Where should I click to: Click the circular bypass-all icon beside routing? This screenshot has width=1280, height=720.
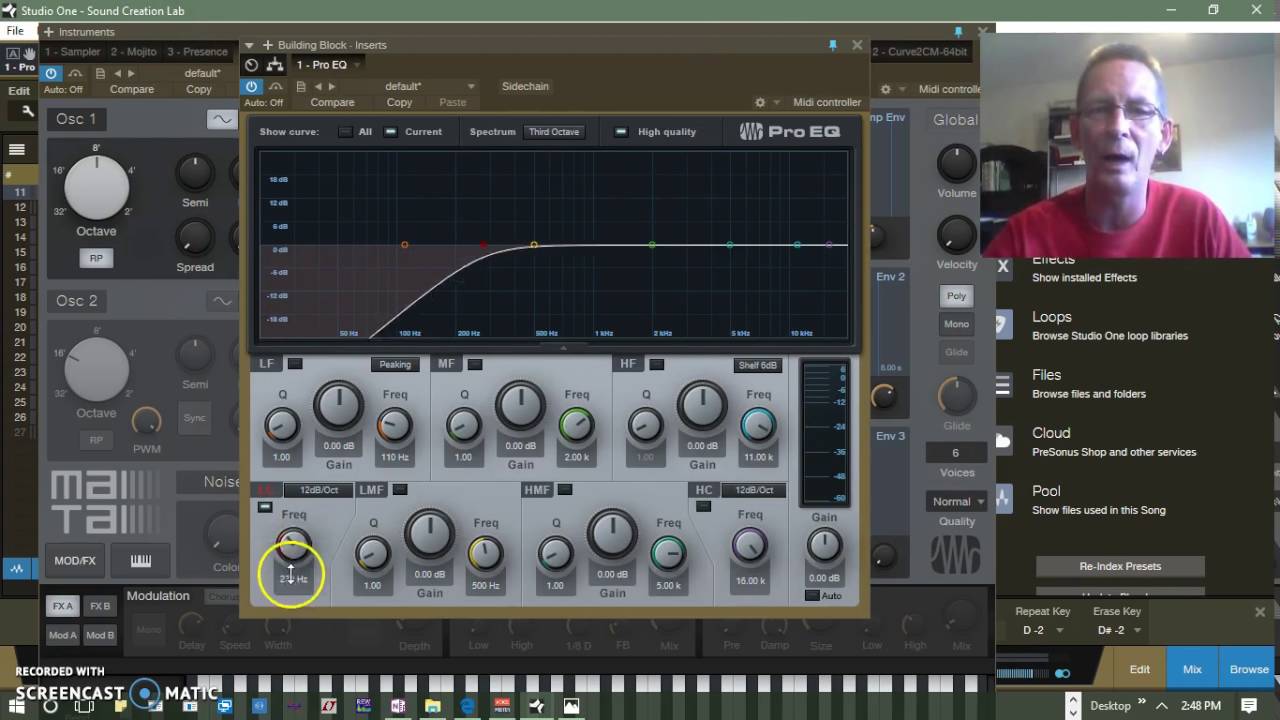[x=251, y=65]
